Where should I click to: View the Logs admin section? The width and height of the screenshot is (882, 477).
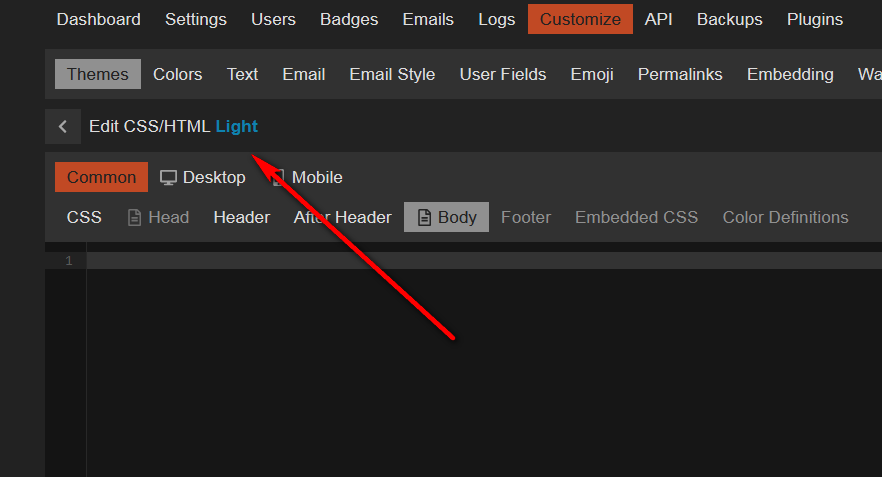coord(497,19)
